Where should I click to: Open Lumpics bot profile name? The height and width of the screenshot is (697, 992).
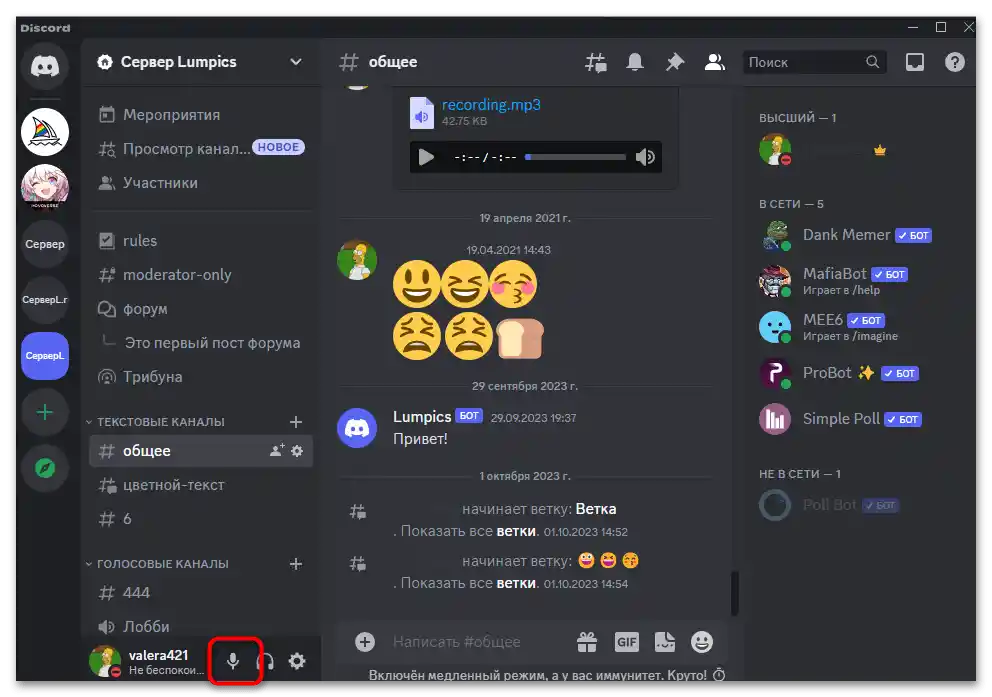(422, 417)
